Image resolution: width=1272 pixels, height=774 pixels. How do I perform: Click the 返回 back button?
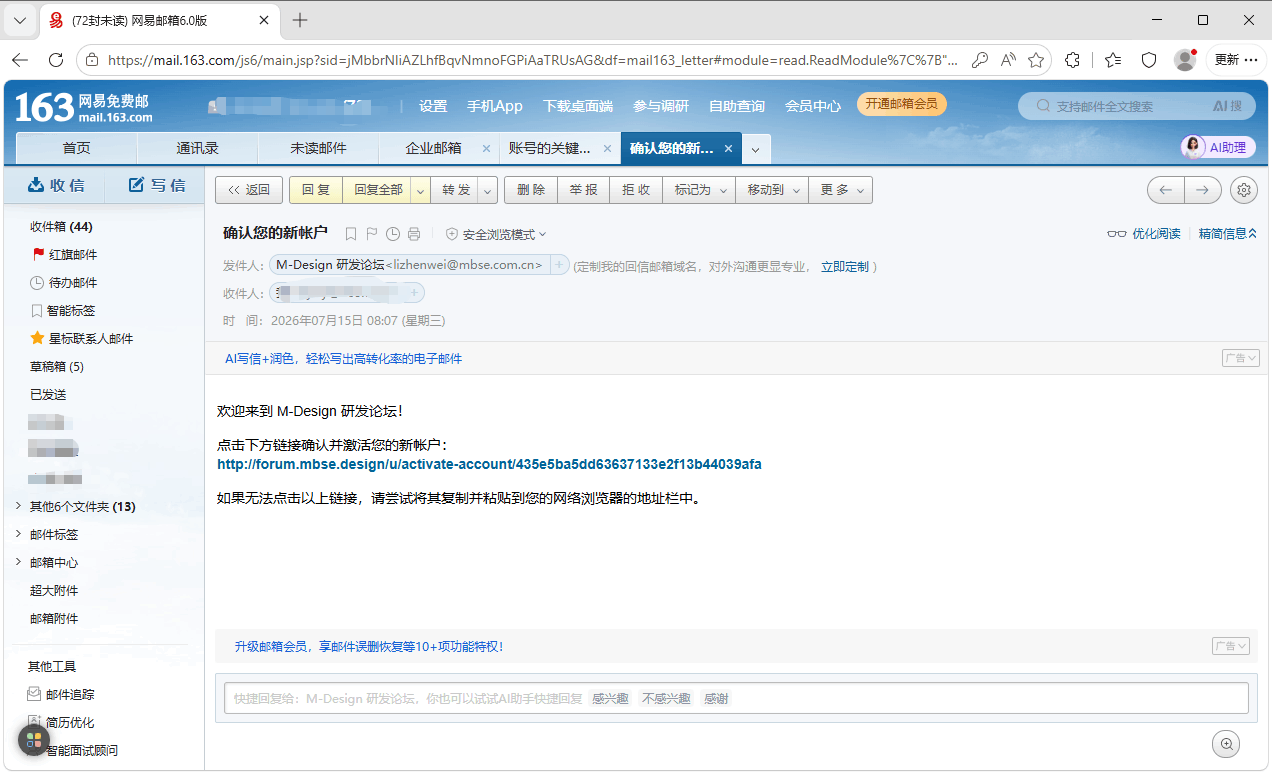coord(249,190)
